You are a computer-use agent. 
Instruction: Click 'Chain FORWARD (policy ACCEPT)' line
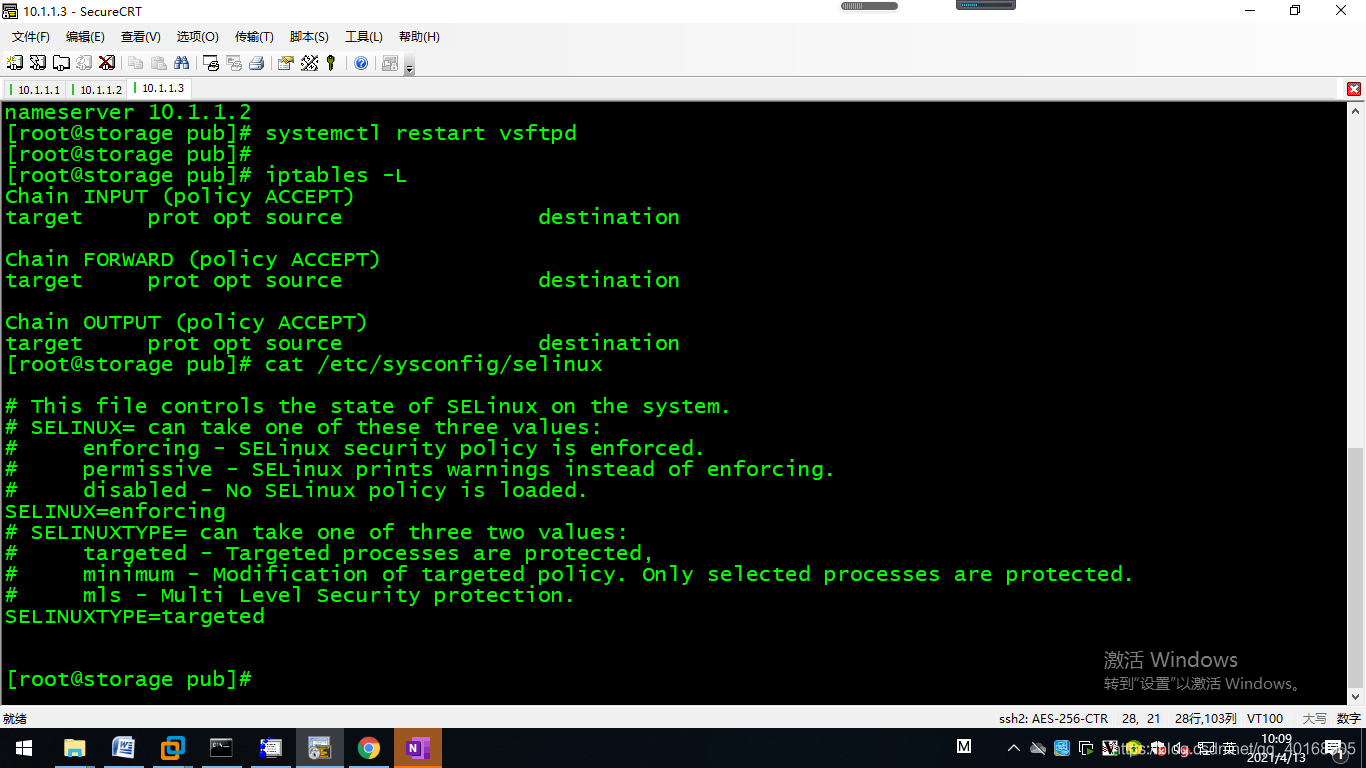tap(193, 259)
